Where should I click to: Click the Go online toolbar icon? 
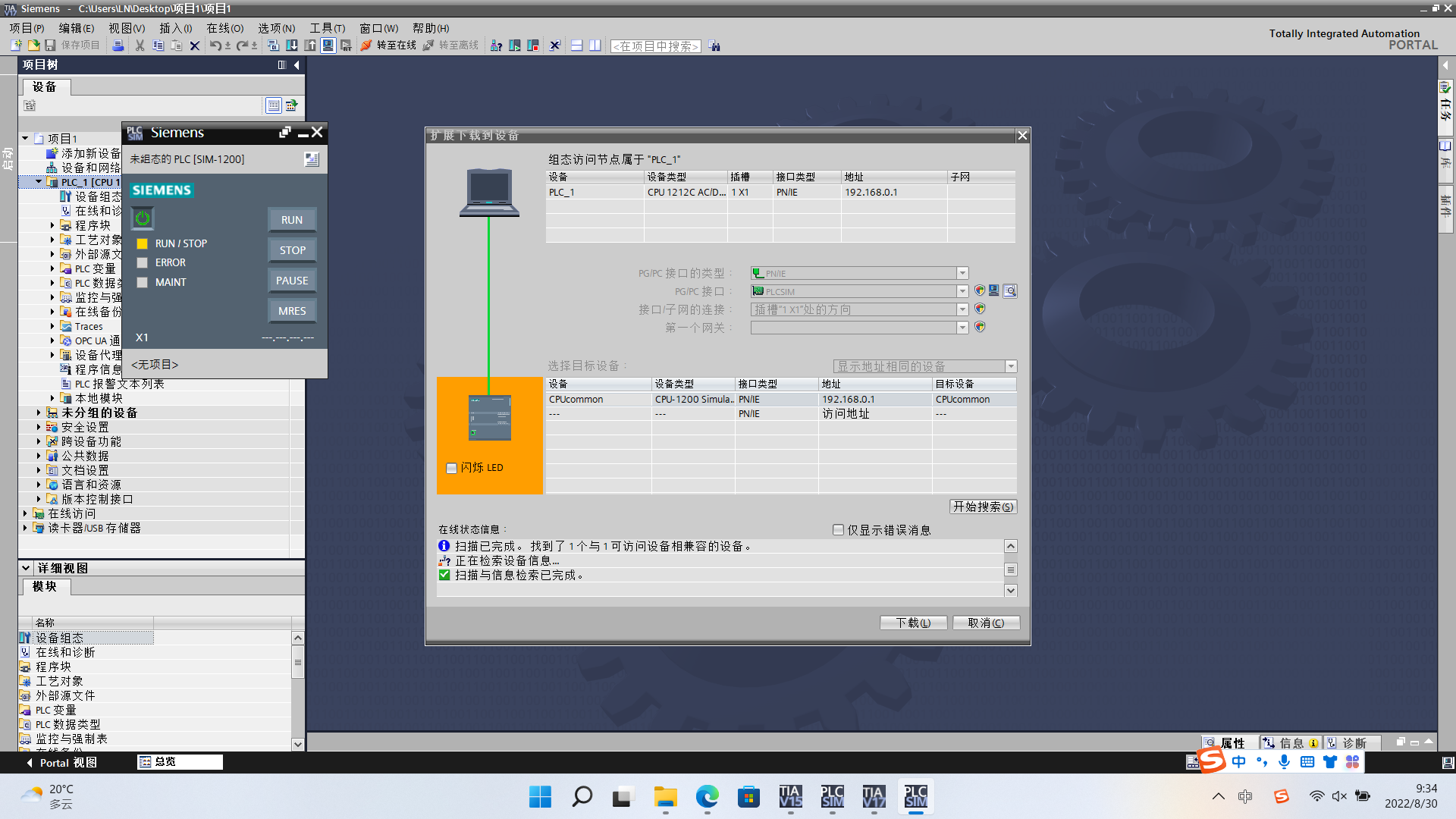click(366, 45)
